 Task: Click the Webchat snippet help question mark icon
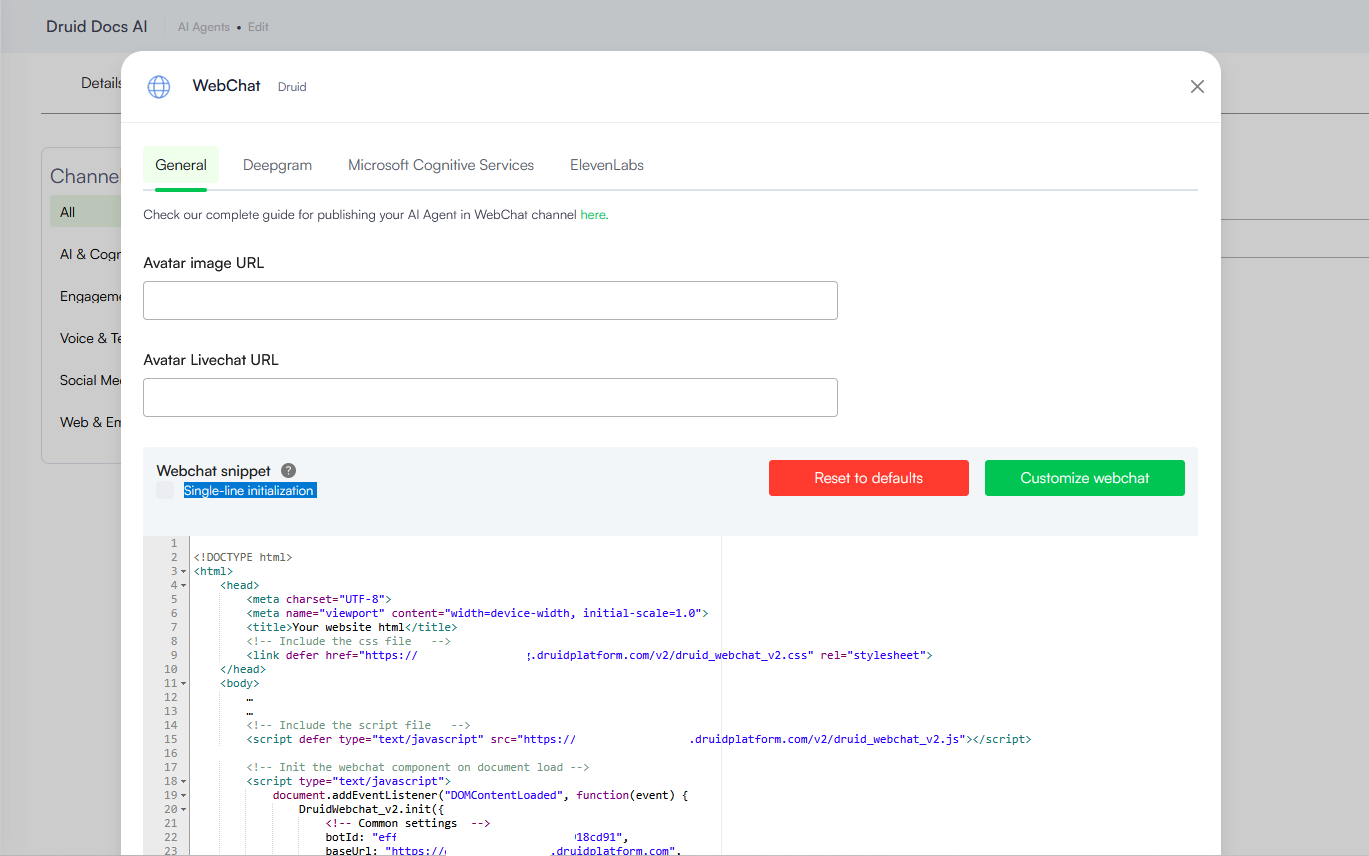coord(289,471)
